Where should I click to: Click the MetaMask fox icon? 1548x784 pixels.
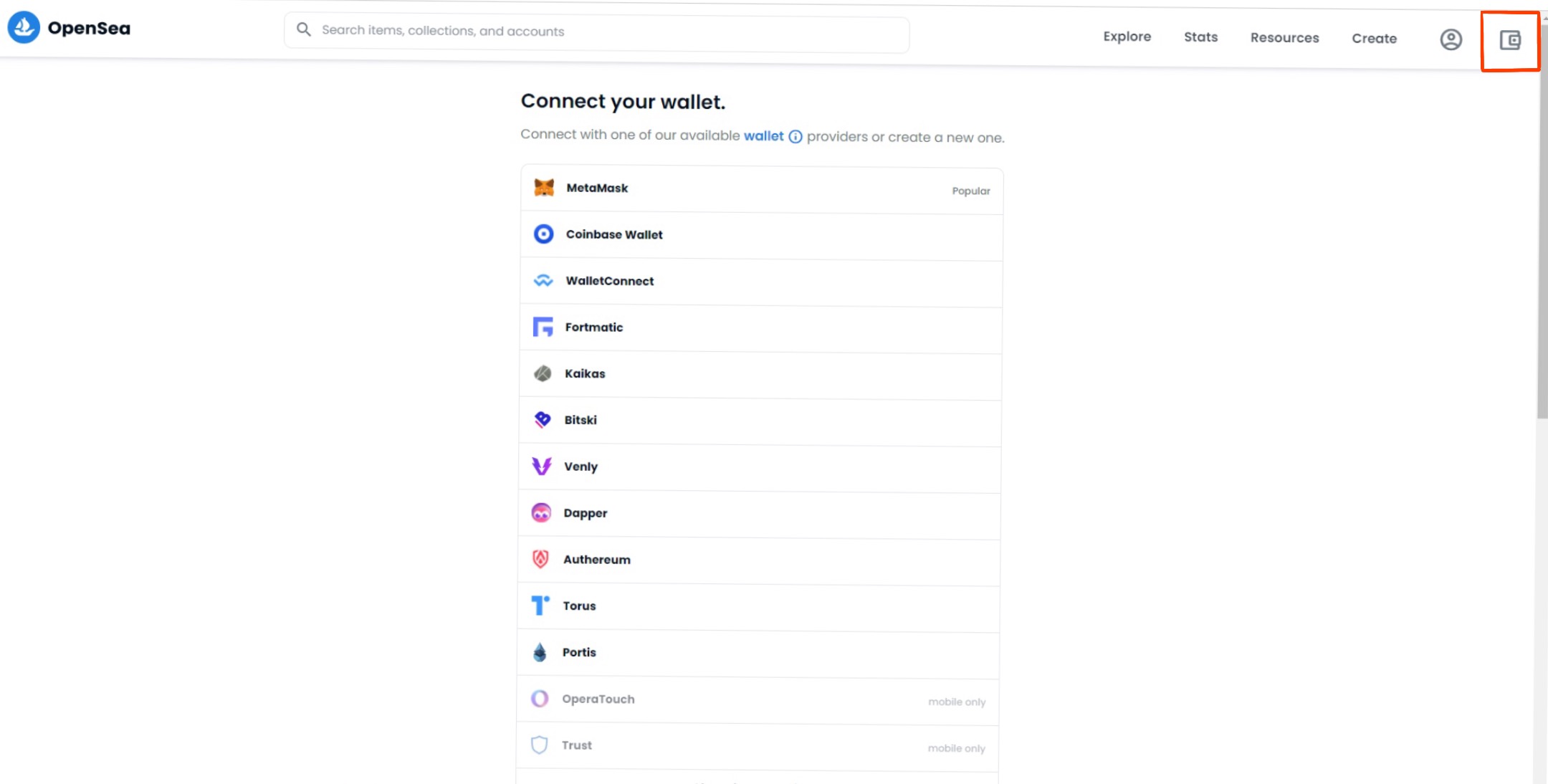544,188
